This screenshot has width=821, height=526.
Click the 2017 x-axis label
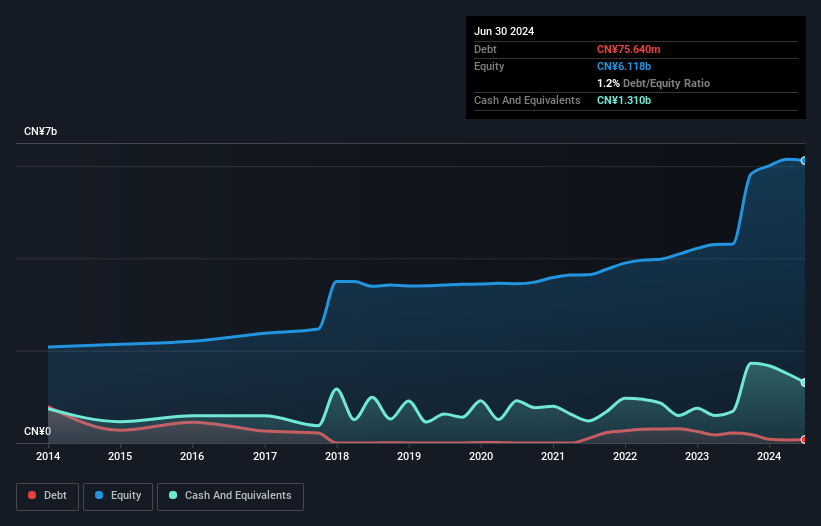click(x=265, y=456)
